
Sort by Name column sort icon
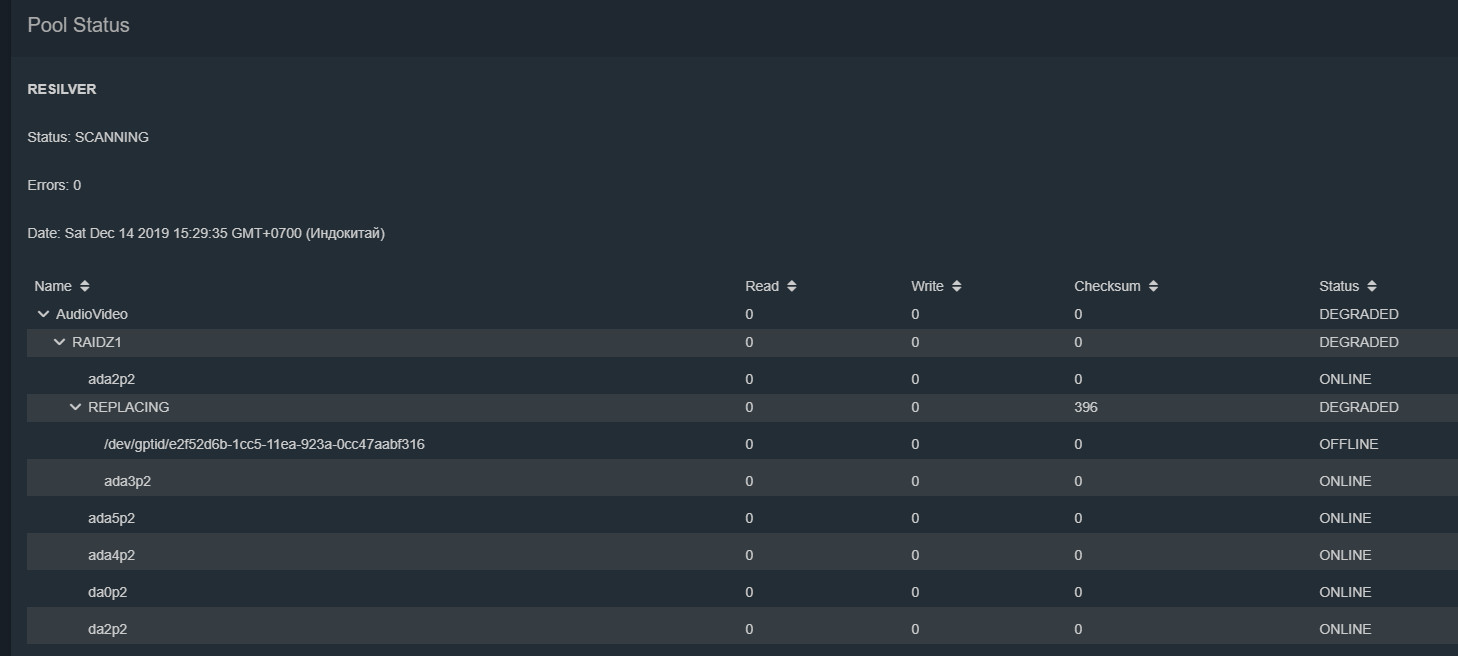pos(85,286)
